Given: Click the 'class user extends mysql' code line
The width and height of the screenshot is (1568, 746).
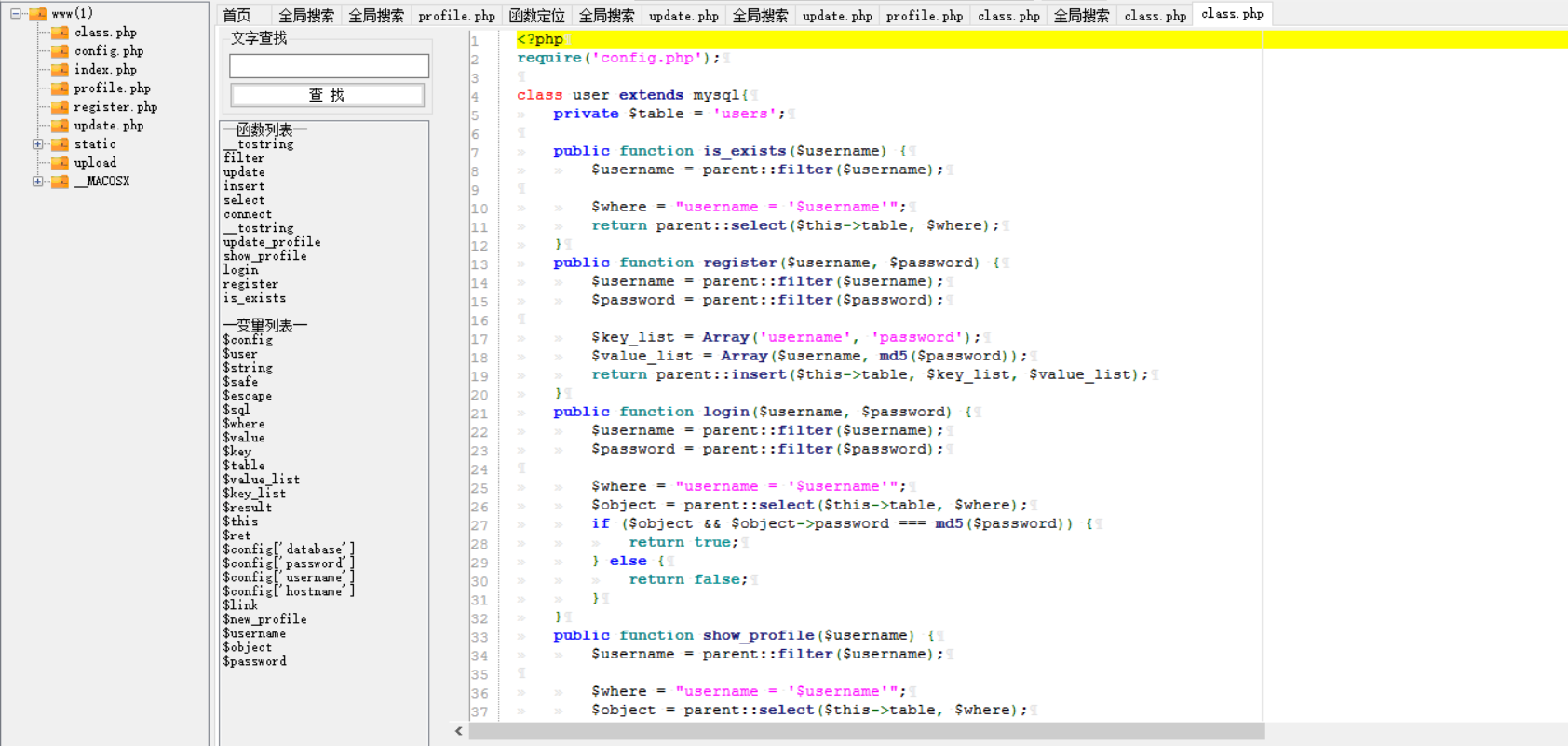Looking at the screenshot, I should coord(633,95).
